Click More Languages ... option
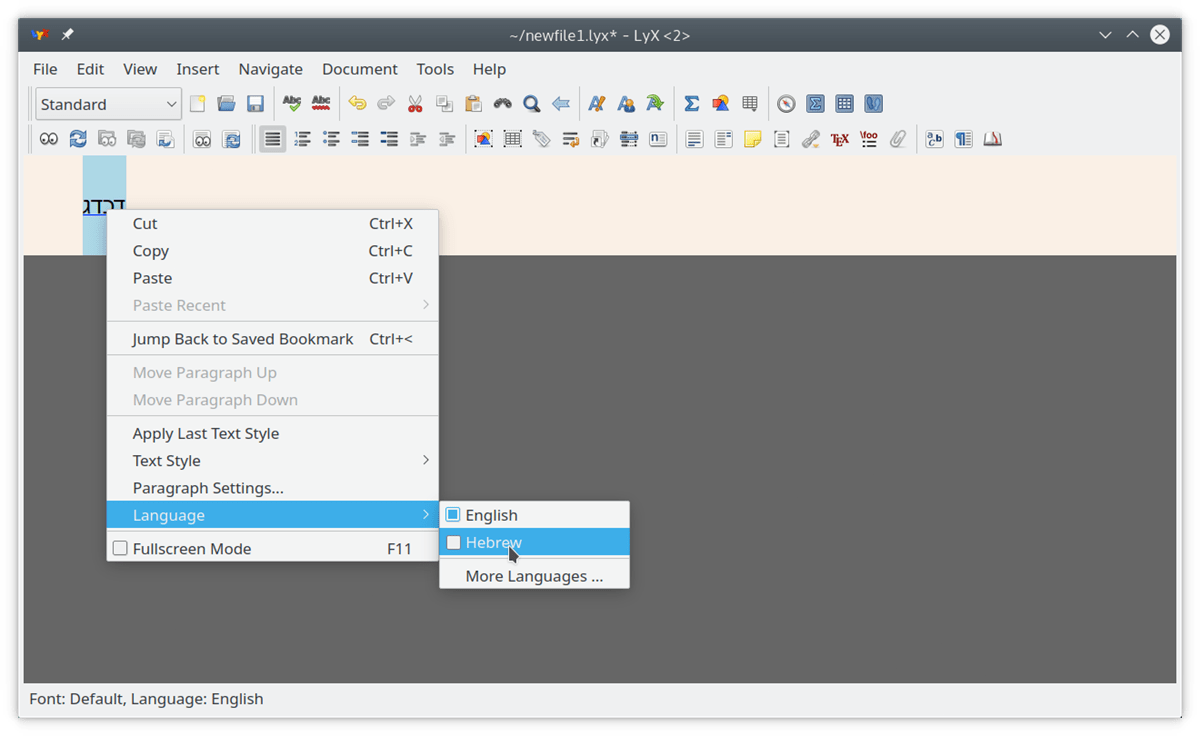 coord(534,576)
